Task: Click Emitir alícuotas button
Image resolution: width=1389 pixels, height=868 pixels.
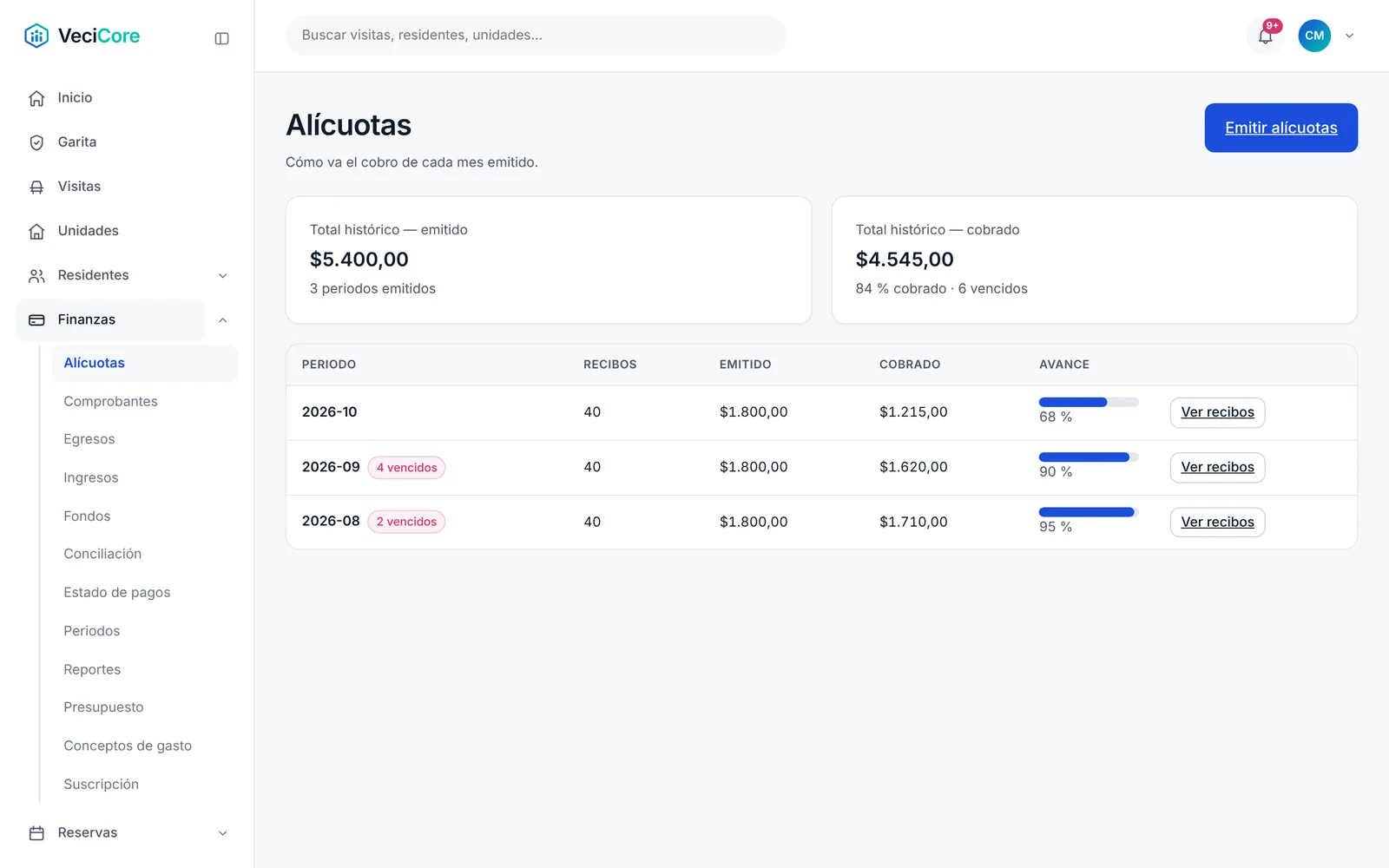Action: (x=1280, y=128)
